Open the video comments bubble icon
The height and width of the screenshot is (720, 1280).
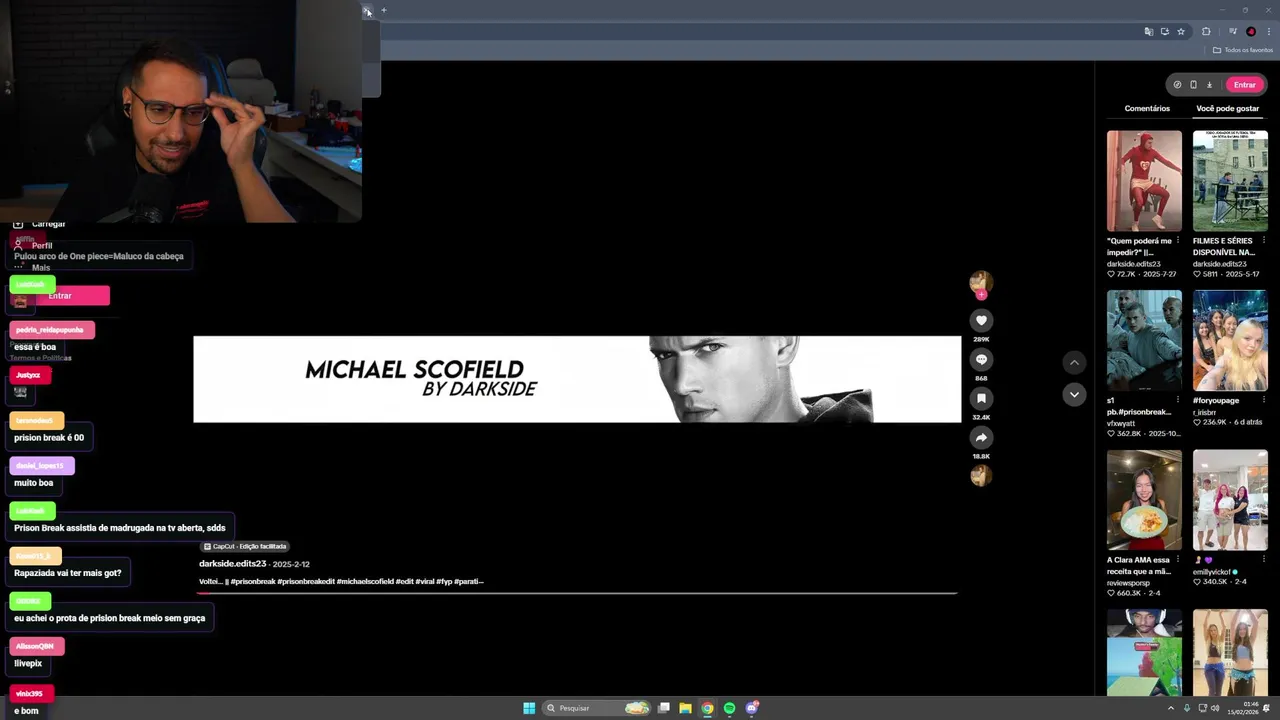pos(981,359)
